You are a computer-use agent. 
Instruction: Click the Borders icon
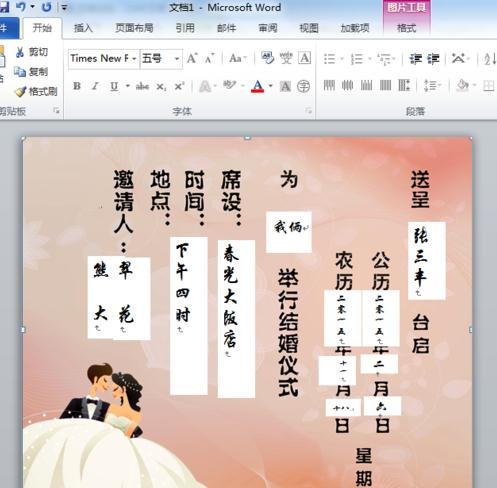pyautogui.click(x=489, y=86)
